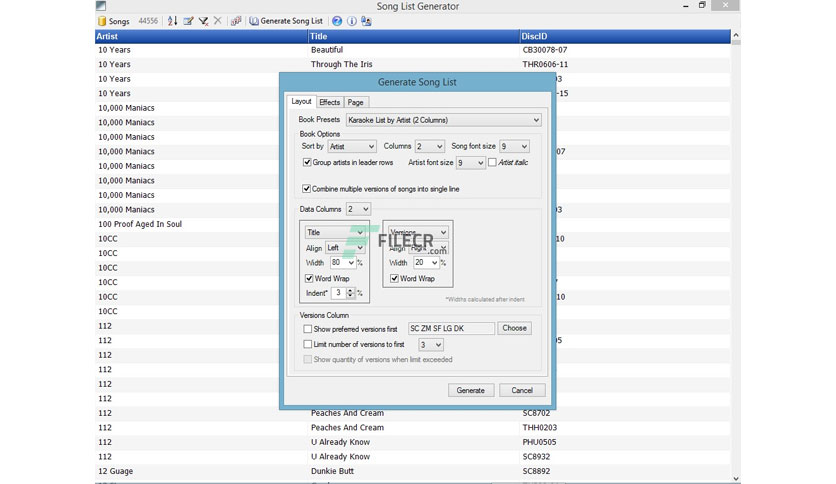Restore the Song List Generator window
Image resolution: width=836 pixels, height=484 pixels.
(x=702, y=5)
